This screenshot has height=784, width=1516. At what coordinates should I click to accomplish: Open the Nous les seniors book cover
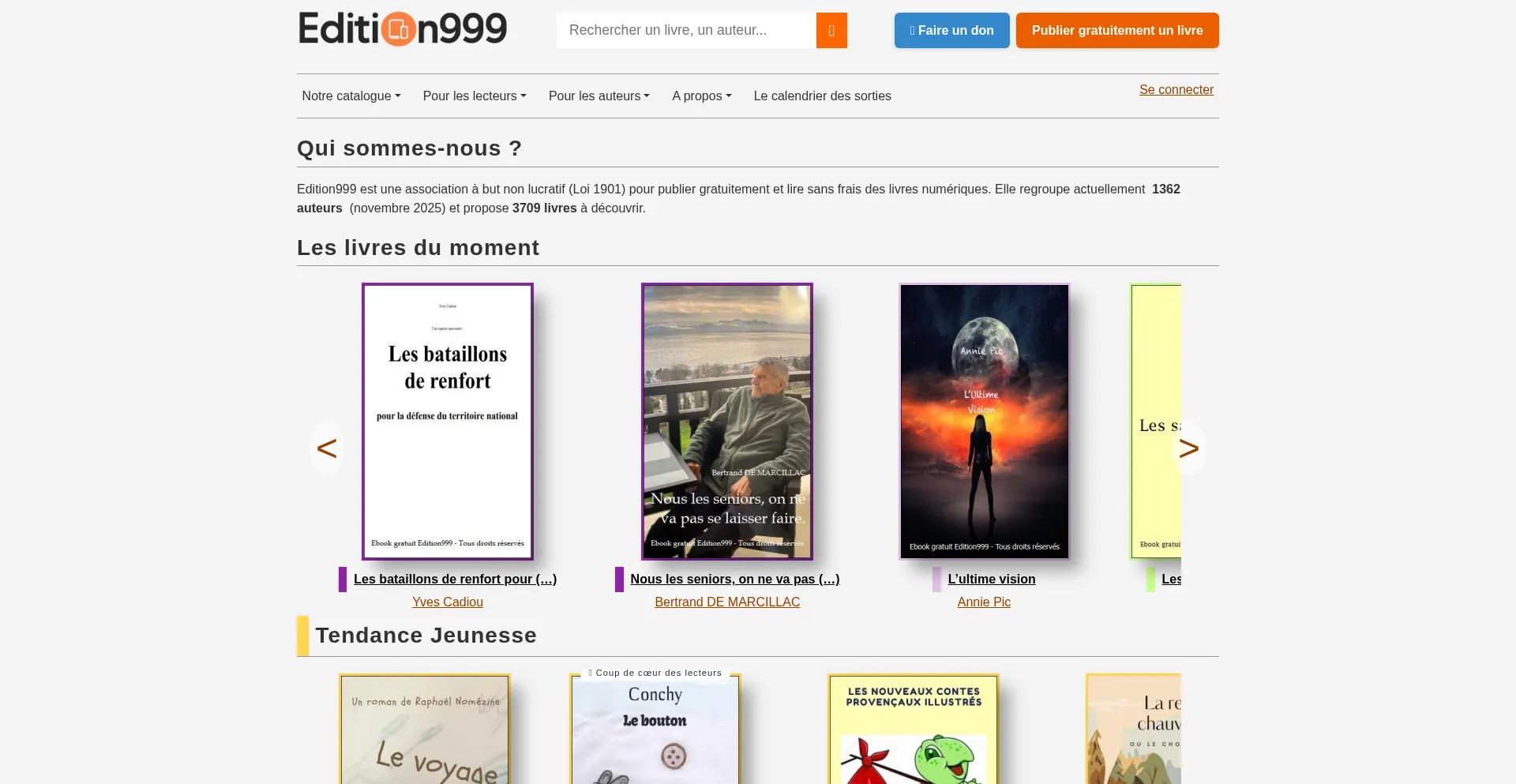tap(727, 422)
